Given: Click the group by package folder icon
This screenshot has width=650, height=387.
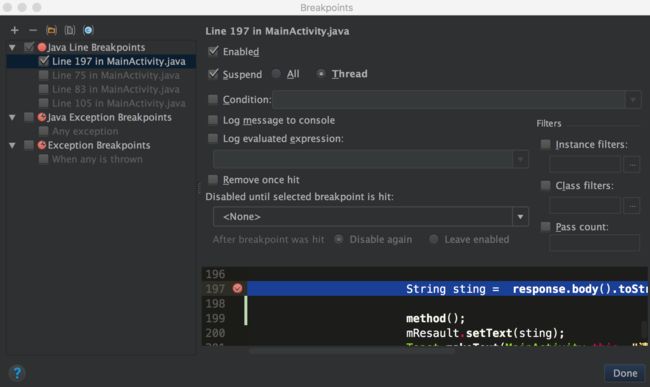Looking at the screenshot, I should tap(51, 30).
